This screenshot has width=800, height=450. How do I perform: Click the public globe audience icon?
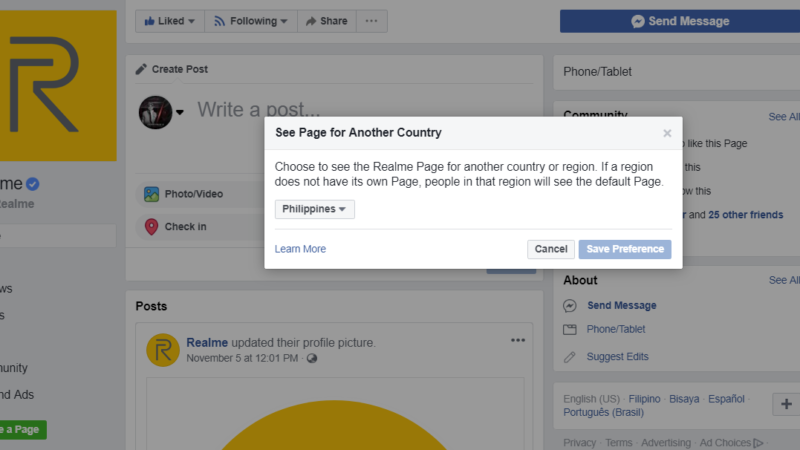pyautogui.click(x=312, y=358)
